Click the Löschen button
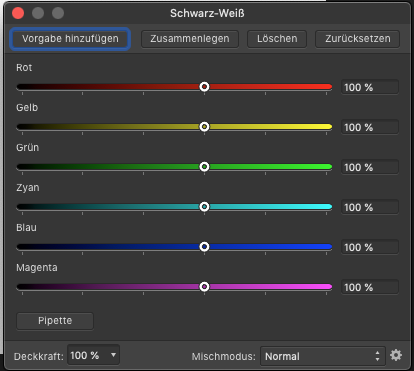The width and height of the screenshot is (414, 371). [277, 39]
